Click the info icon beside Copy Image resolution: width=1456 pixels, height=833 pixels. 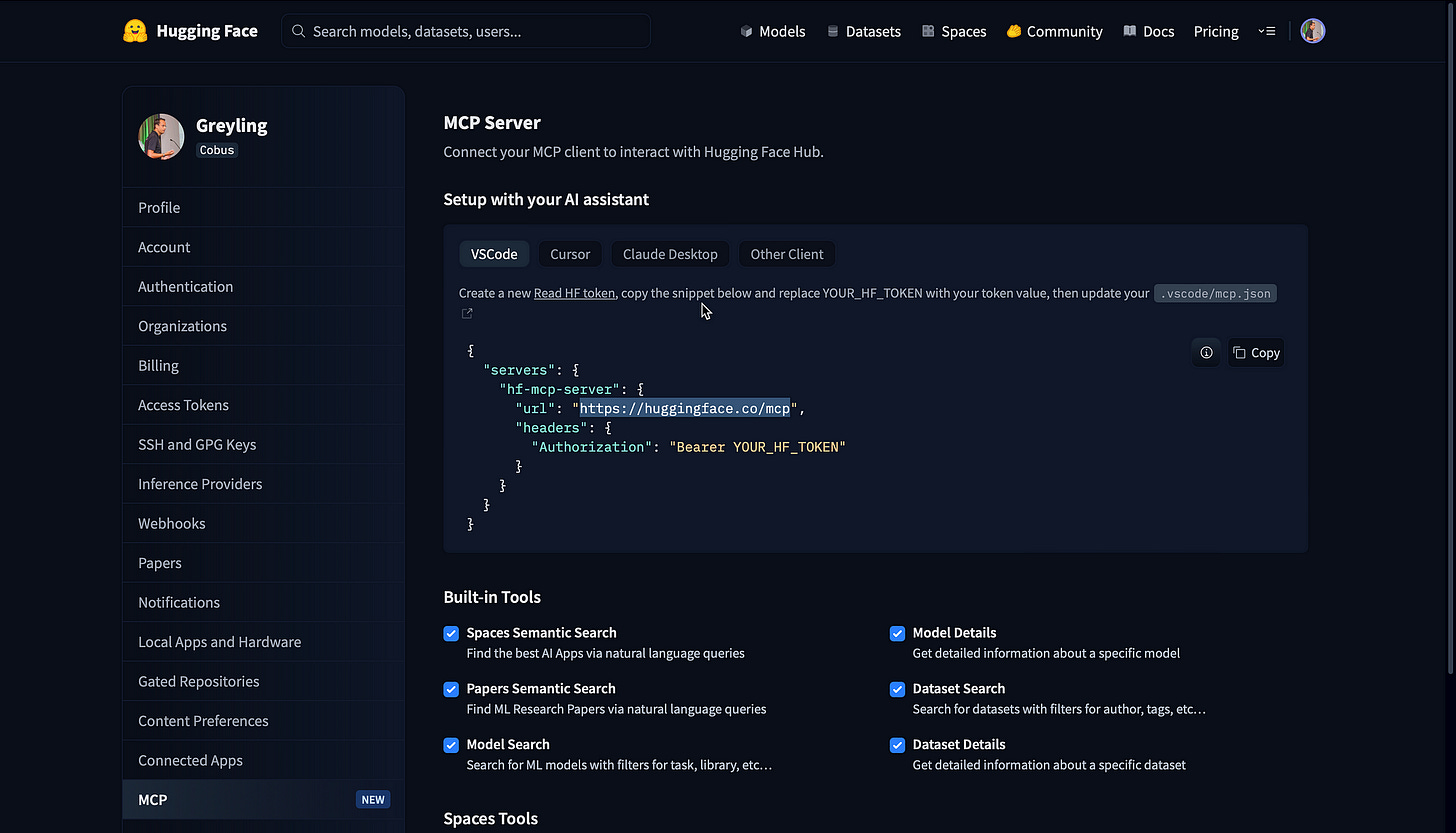(x=1206, y=352)
